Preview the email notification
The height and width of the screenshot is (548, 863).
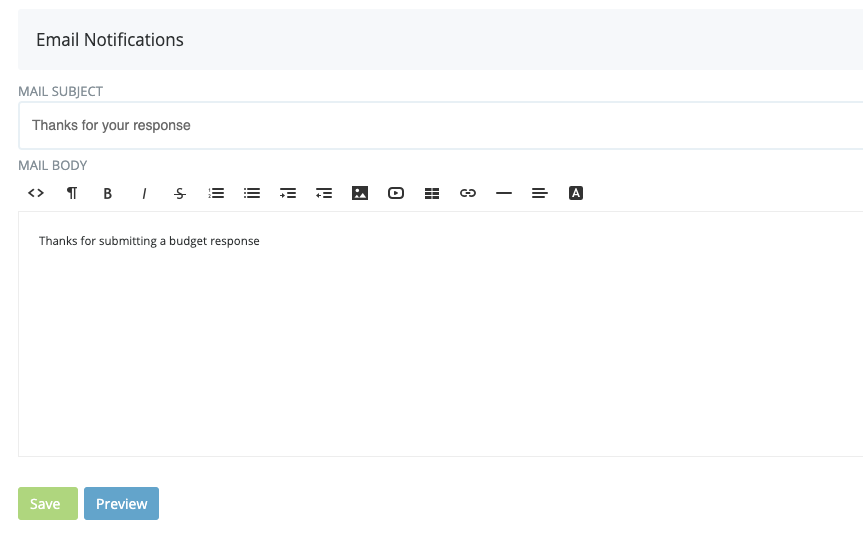click(122, 503)
